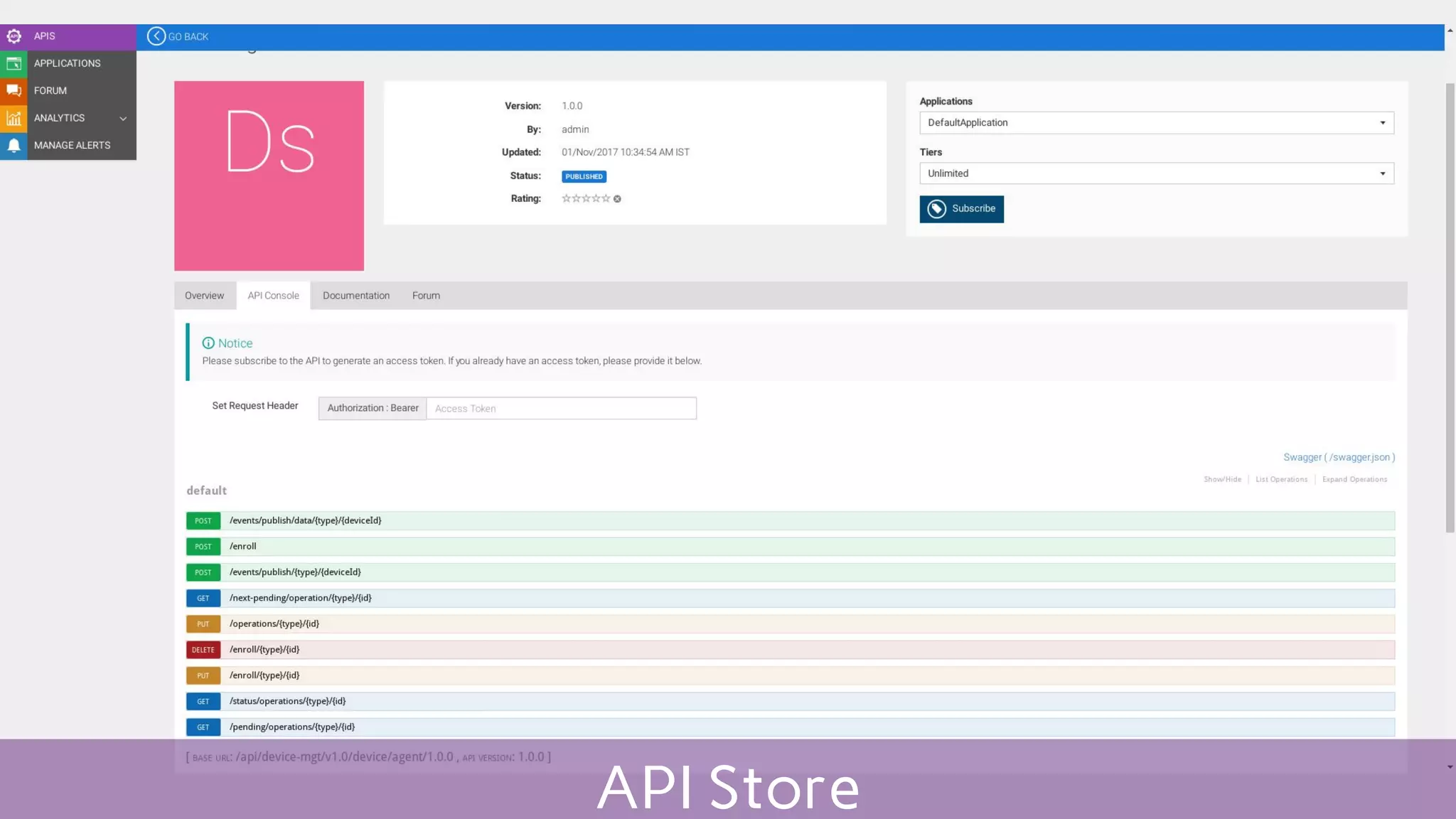Open the Ds API thumbnail

pos(269,176)
